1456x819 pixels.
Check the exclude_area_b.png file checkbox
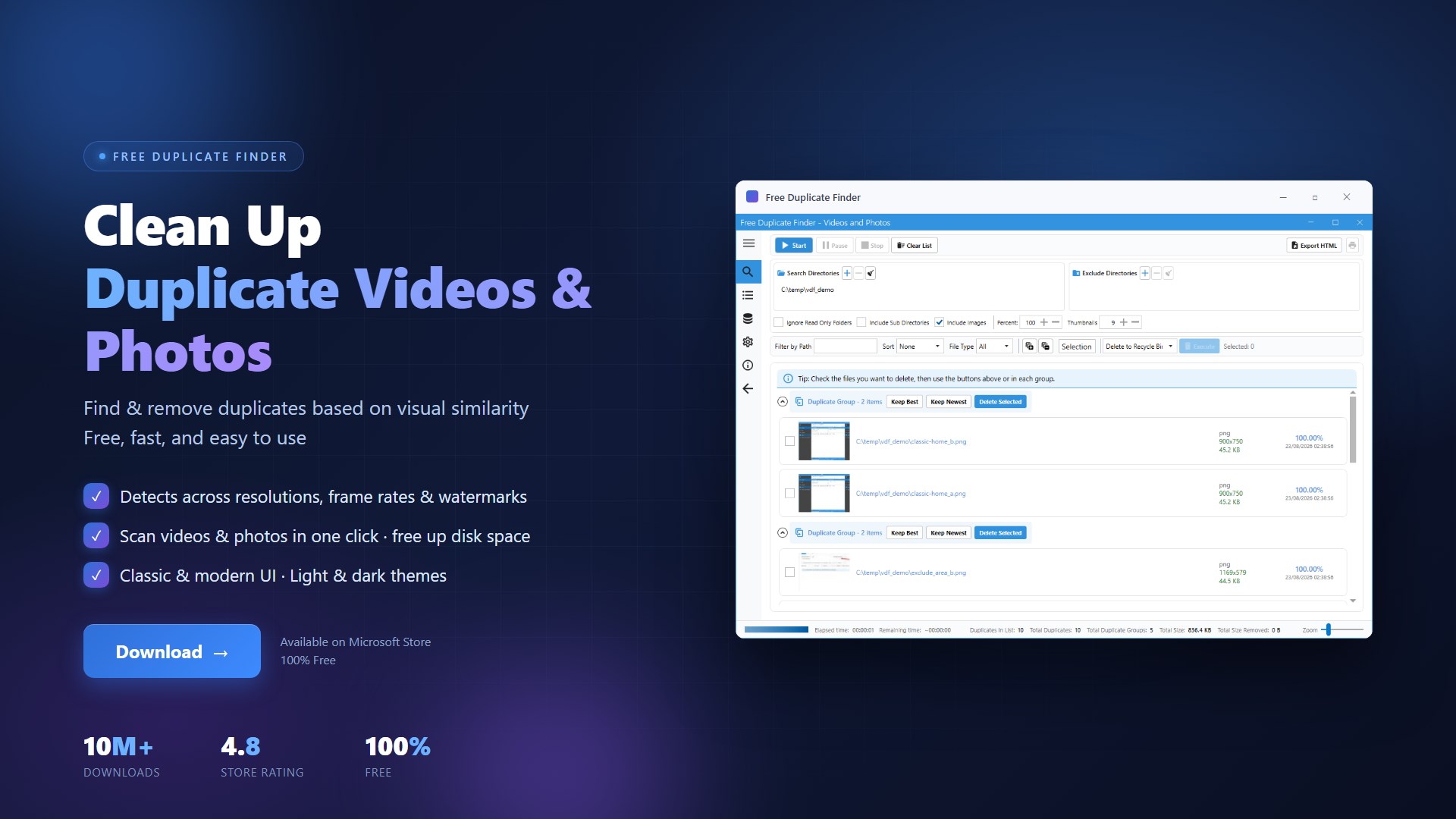(789, 573)
